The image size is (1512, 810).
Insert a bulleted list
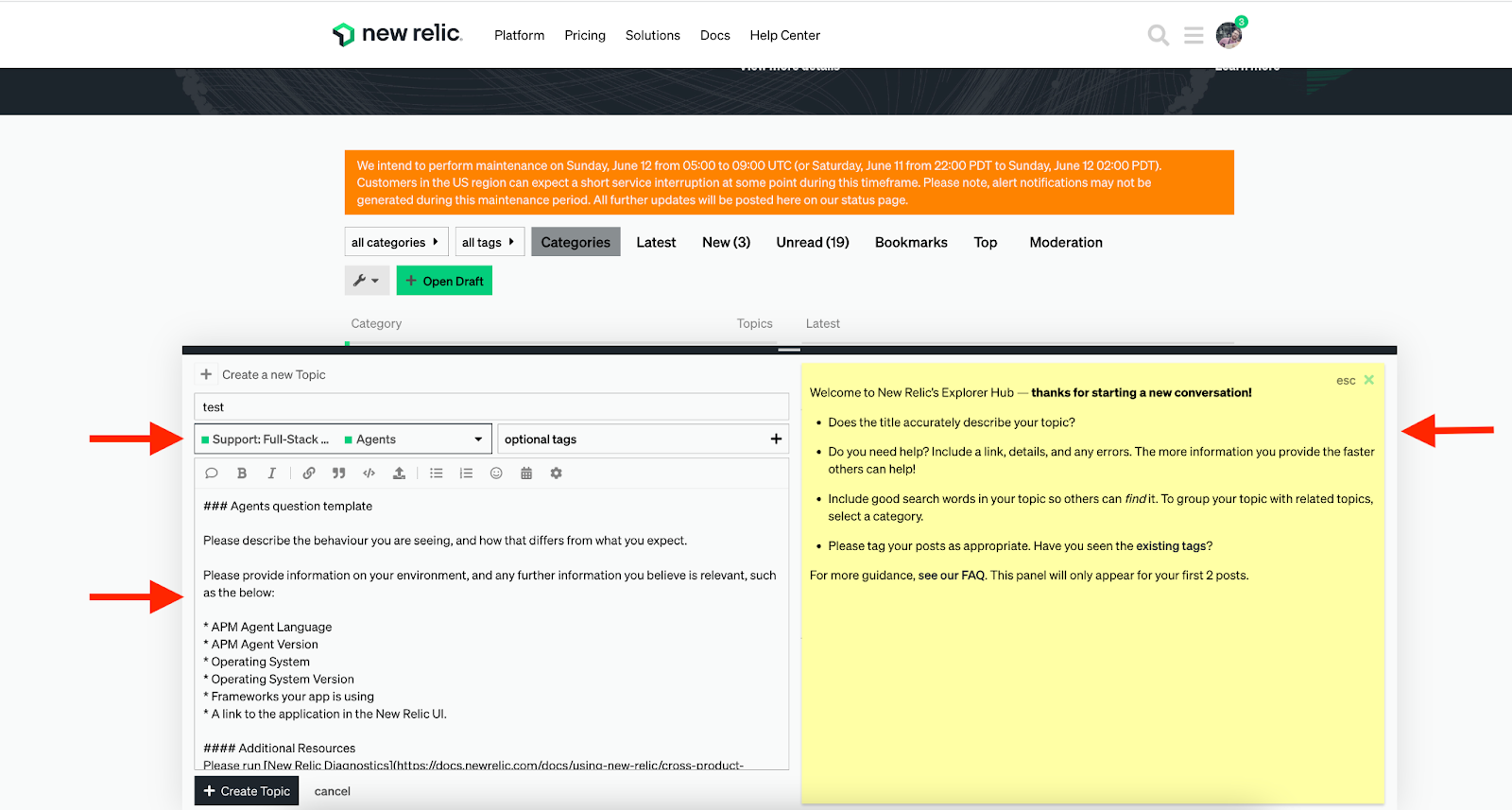pos(437,474)
